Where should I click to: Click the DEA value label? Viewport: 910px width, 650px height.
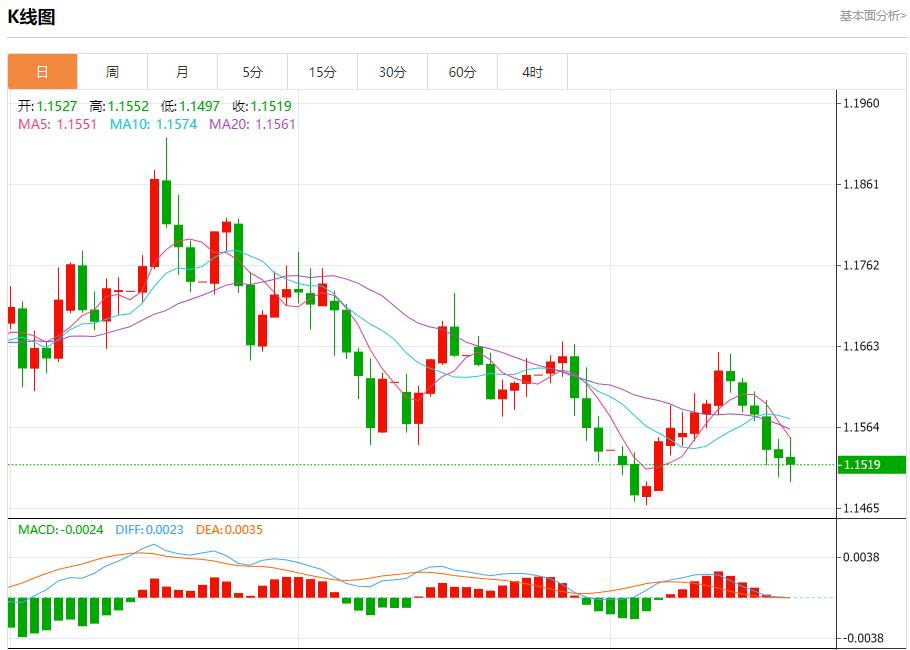229,529
